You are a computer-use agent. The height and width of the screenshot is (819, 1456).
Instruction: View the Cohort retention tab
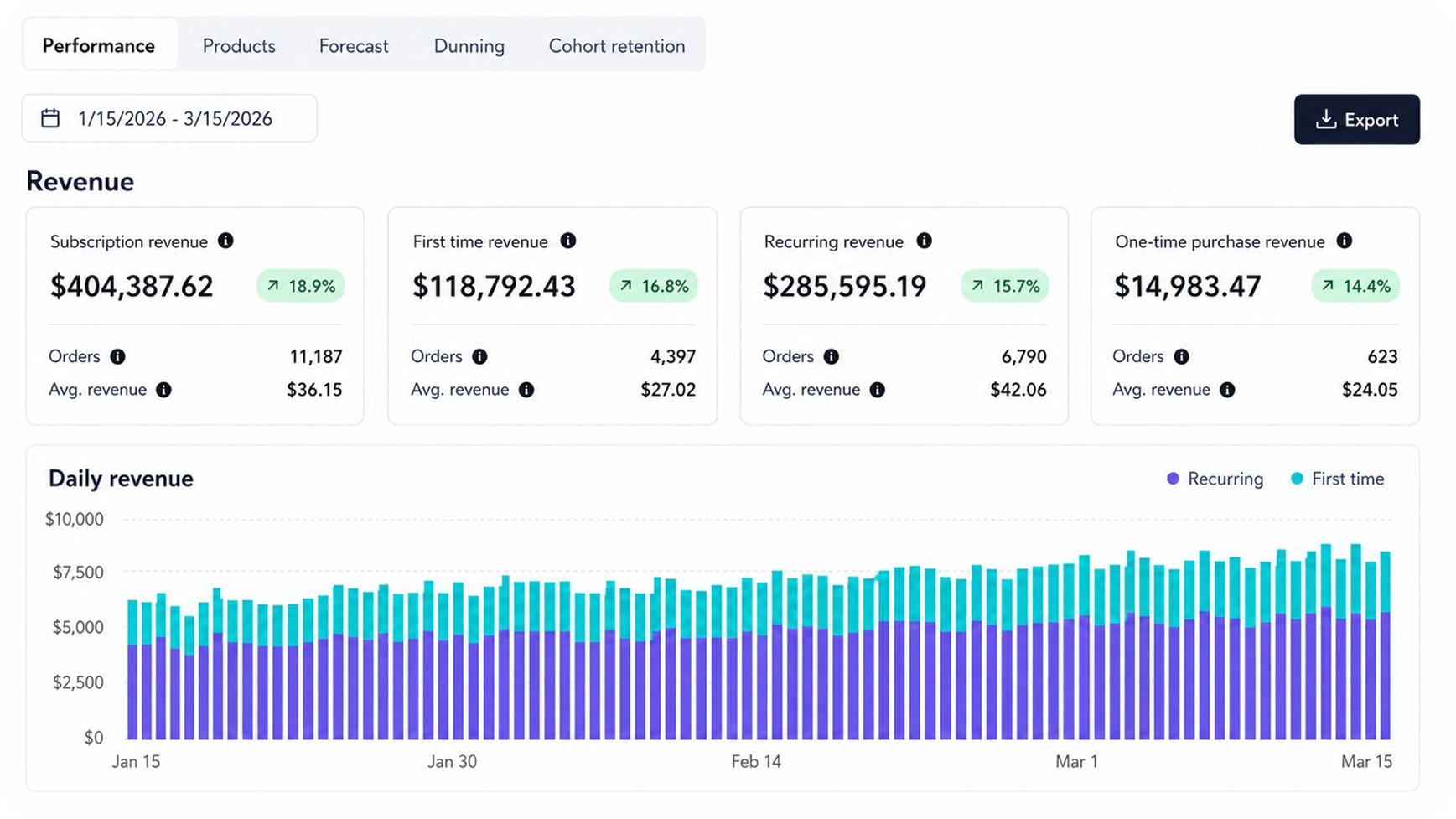(617, 45)
